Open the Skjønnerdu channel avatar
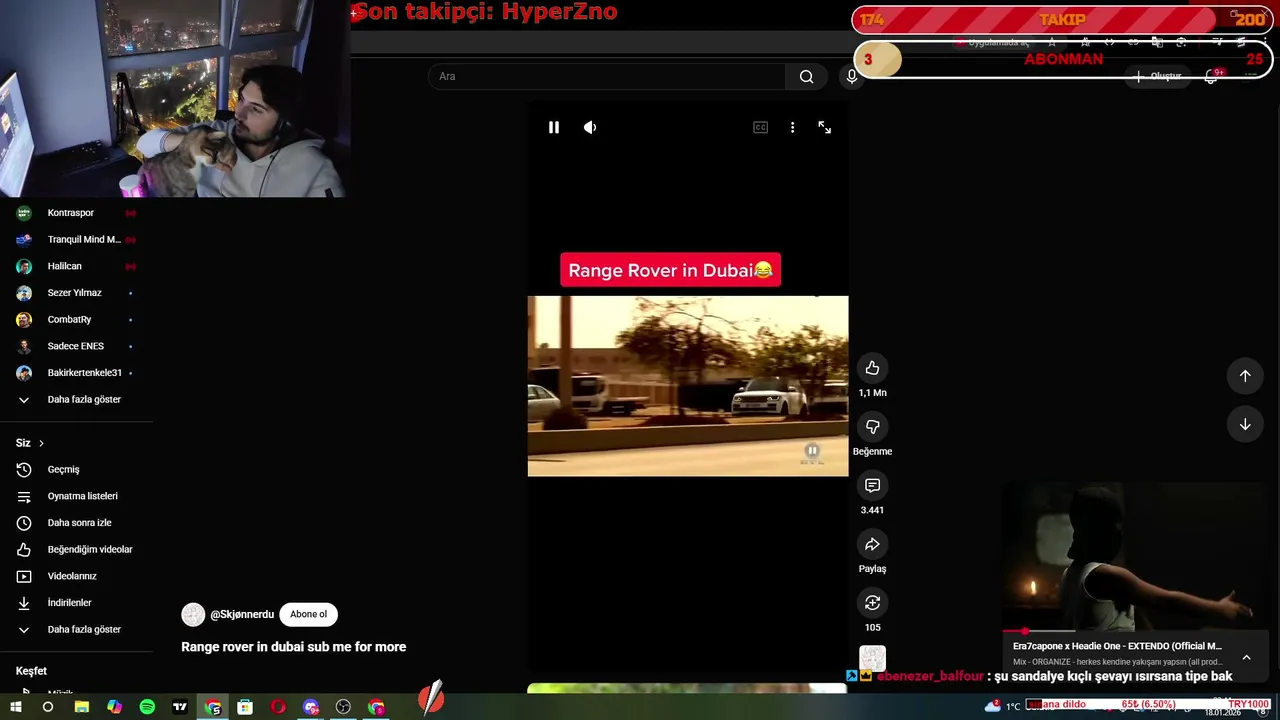This screenshot has height=720, width=1280. click(193, 615)
